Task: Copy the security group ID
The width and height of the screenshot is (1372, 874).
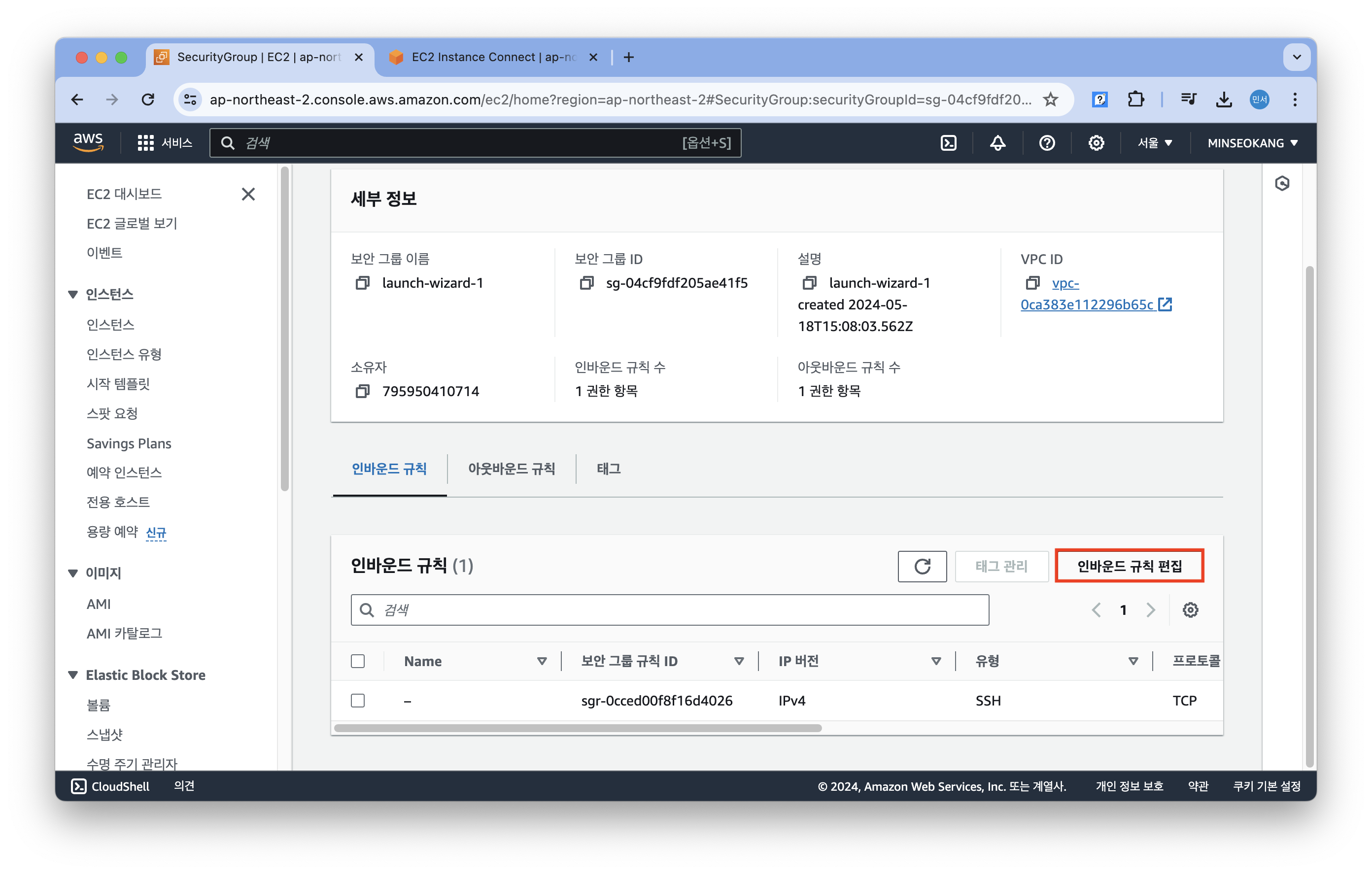Action: coord(586,283)
